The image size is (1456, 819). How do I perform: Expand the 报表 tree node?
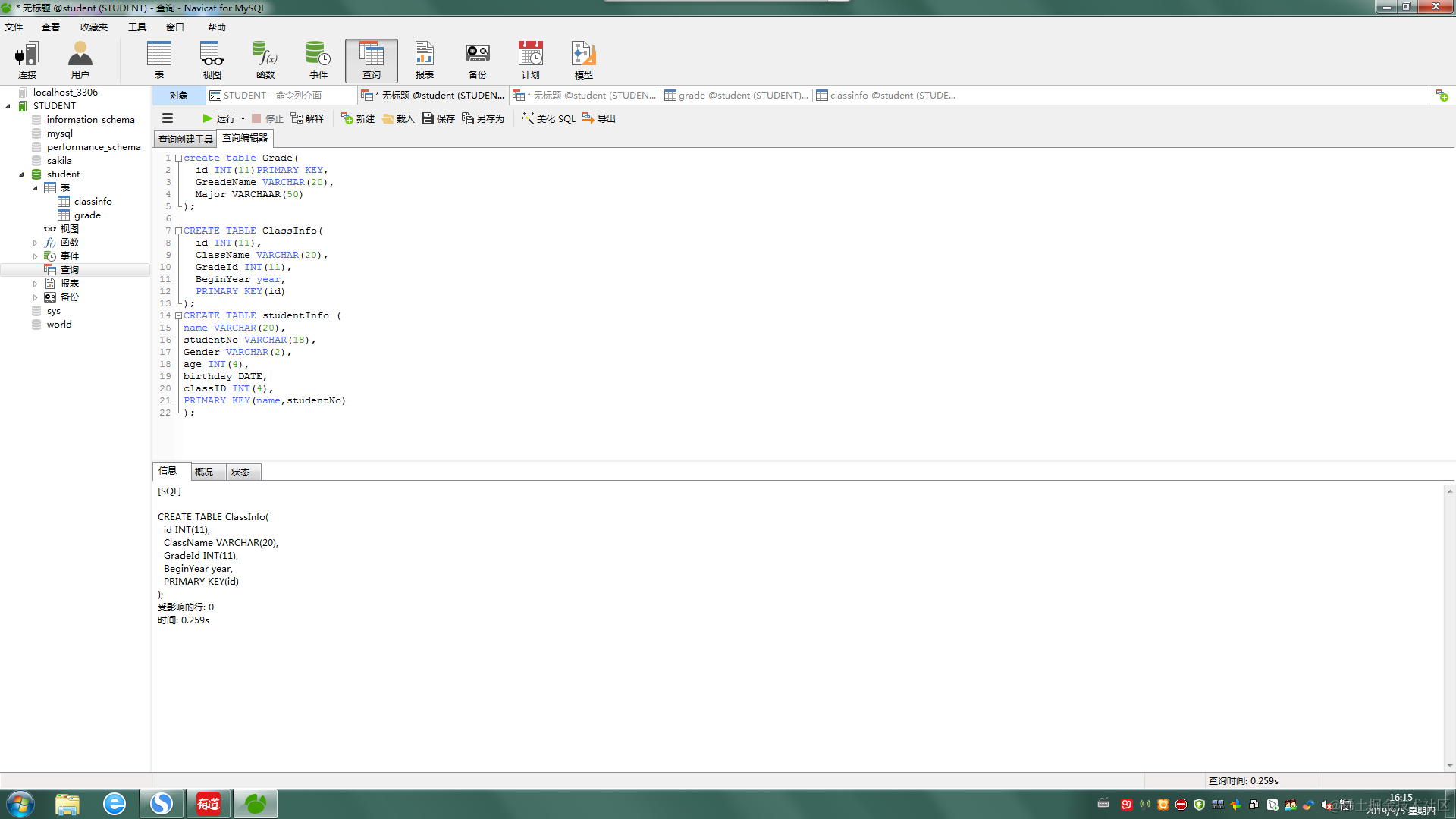tap(35, 284)
